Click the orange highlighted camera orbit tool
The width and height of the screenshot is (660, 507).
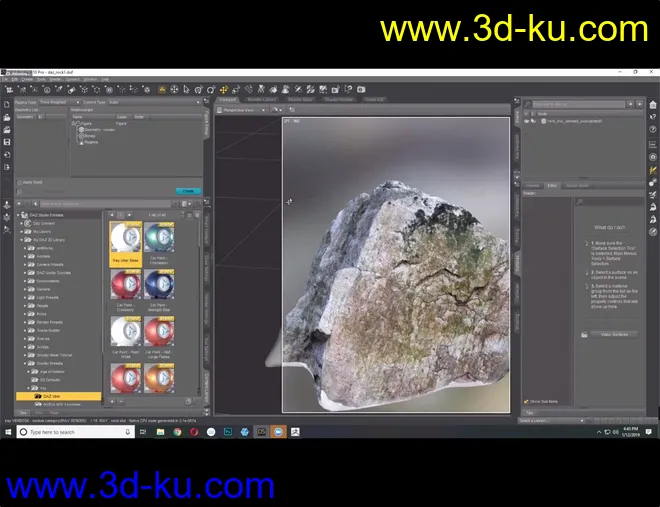click(162, 89)
